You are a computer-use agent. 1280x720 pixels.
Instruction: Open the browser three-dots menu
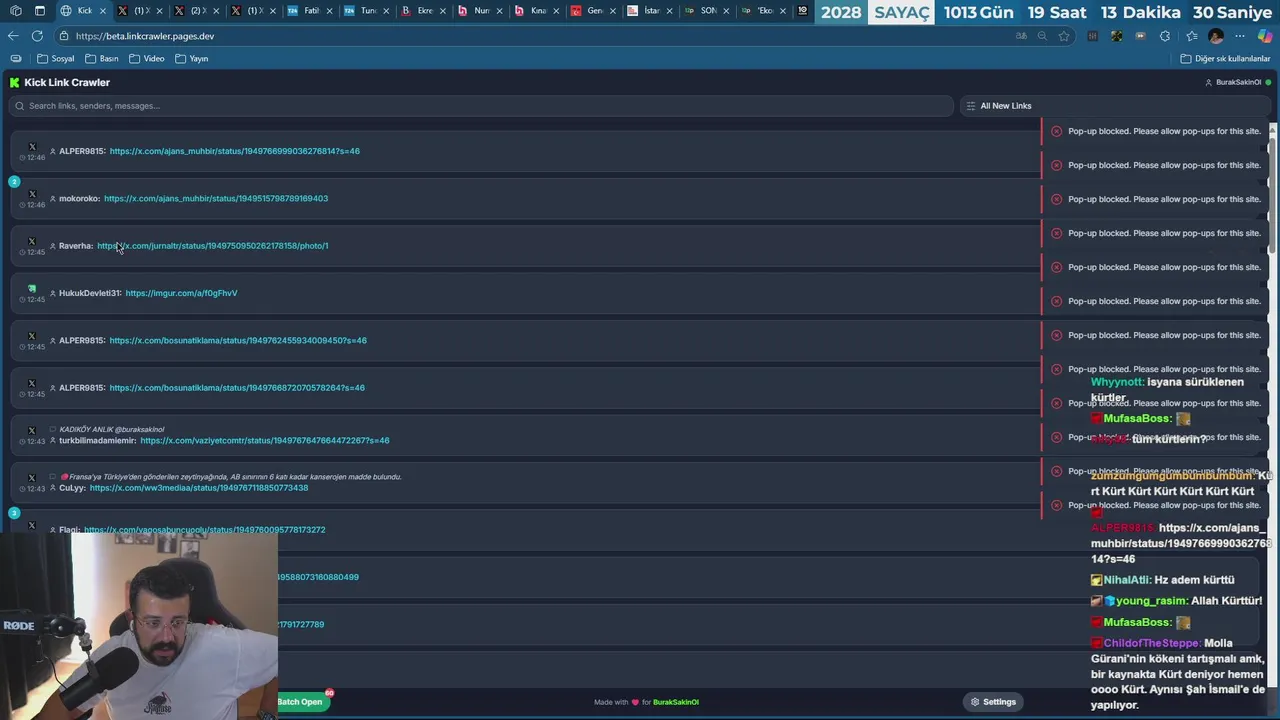click(x=1240, y=36)
